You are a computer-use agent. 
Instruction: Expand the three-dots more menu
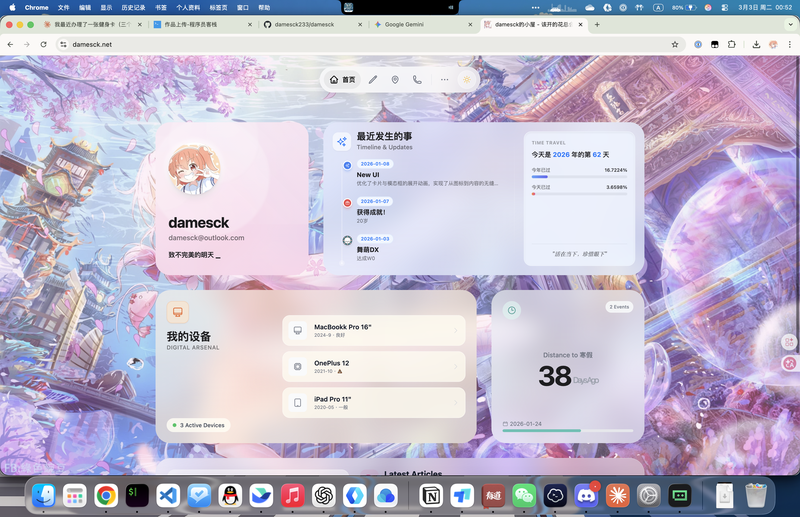coord(444,79)
